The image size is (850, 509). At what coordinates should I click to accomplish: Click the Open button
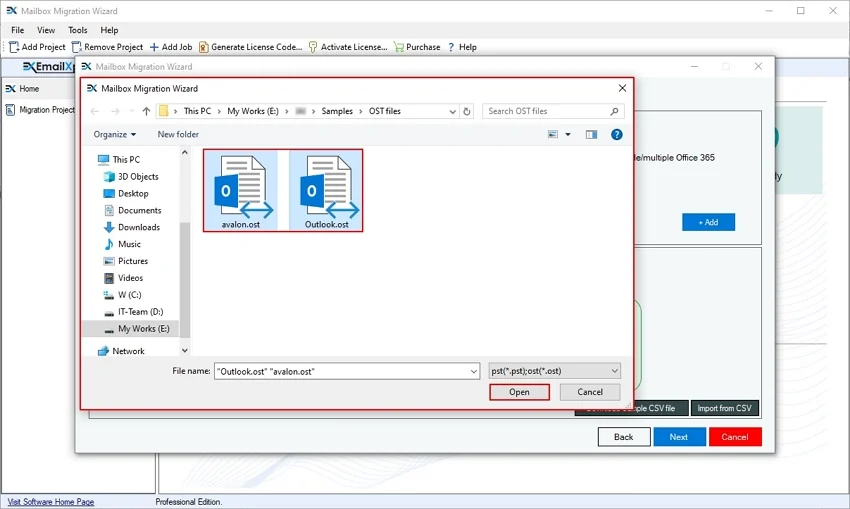pyautogui.click(x=519, y=392)
